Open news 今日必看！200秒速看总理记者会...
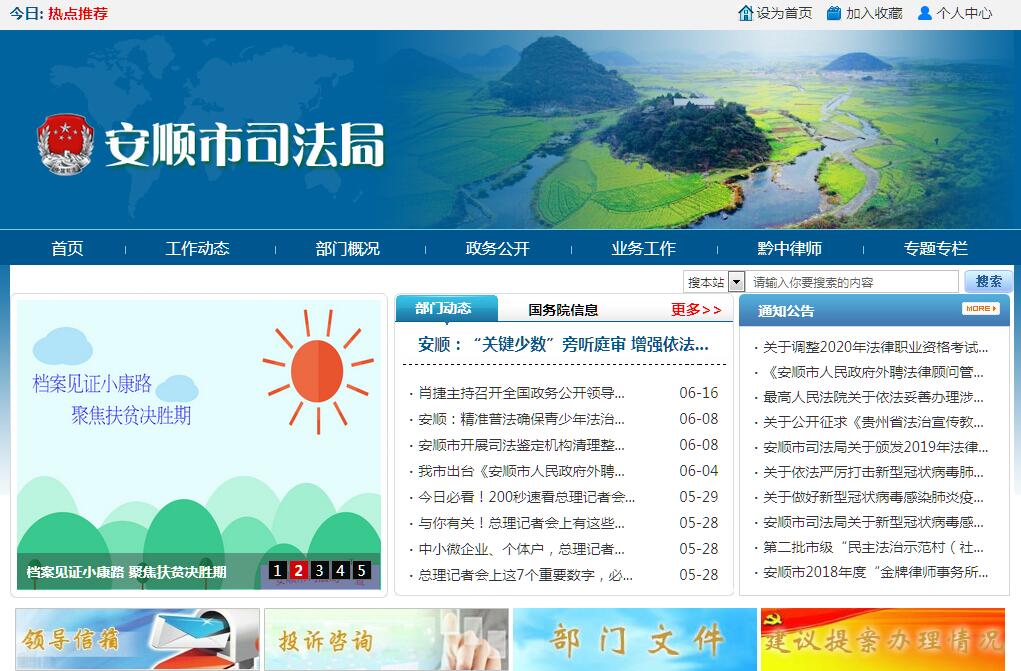Screen dimensions: 1021x671 point(526,497)
